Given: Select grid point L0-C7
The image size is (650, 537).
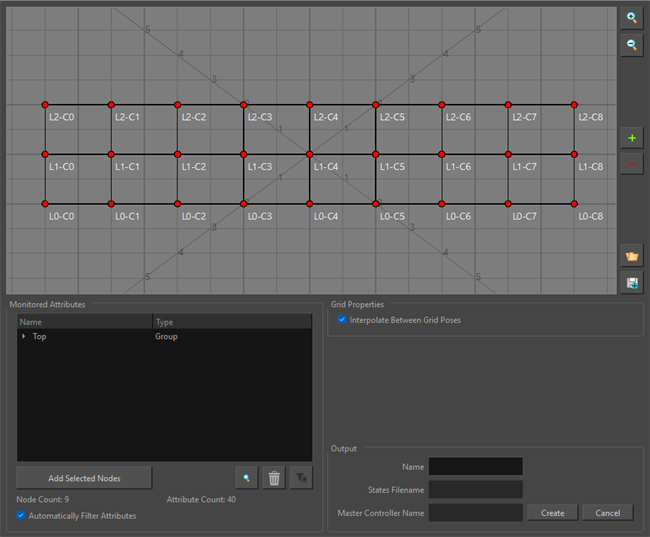Looking at the screenshot, I should (508, 204).
